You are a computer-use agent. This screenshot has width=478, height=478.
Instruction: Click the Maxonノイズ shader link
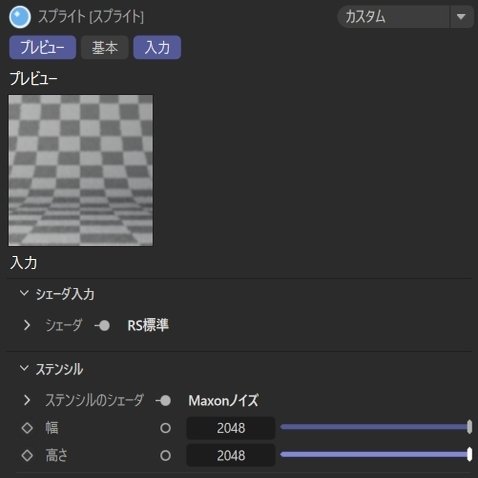click(x=223, y=400)
